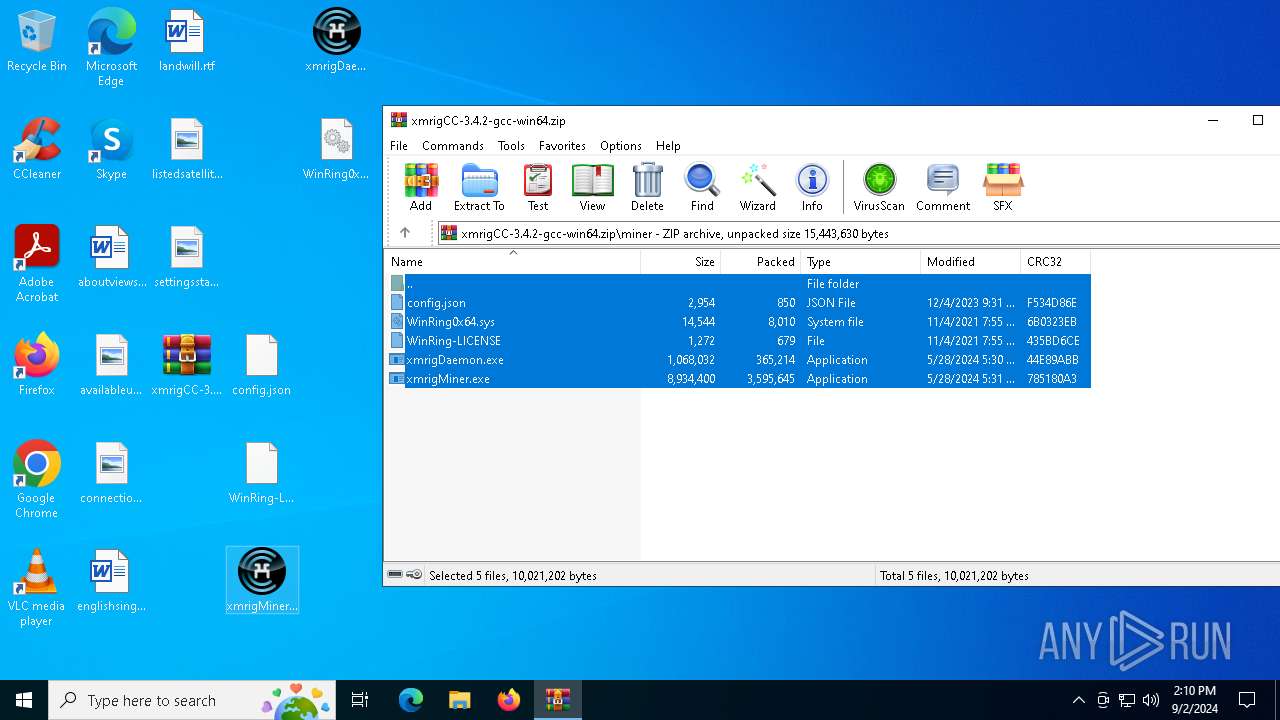Open the volume control in tray
The image size is (1280, 720).
(1151, 700)
